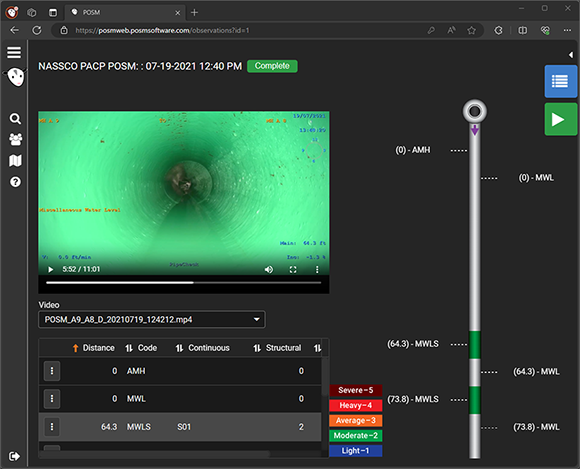Screen dimensions: 580x469
Task: Open browser split screen icon
Action: [x=522, y=30]
